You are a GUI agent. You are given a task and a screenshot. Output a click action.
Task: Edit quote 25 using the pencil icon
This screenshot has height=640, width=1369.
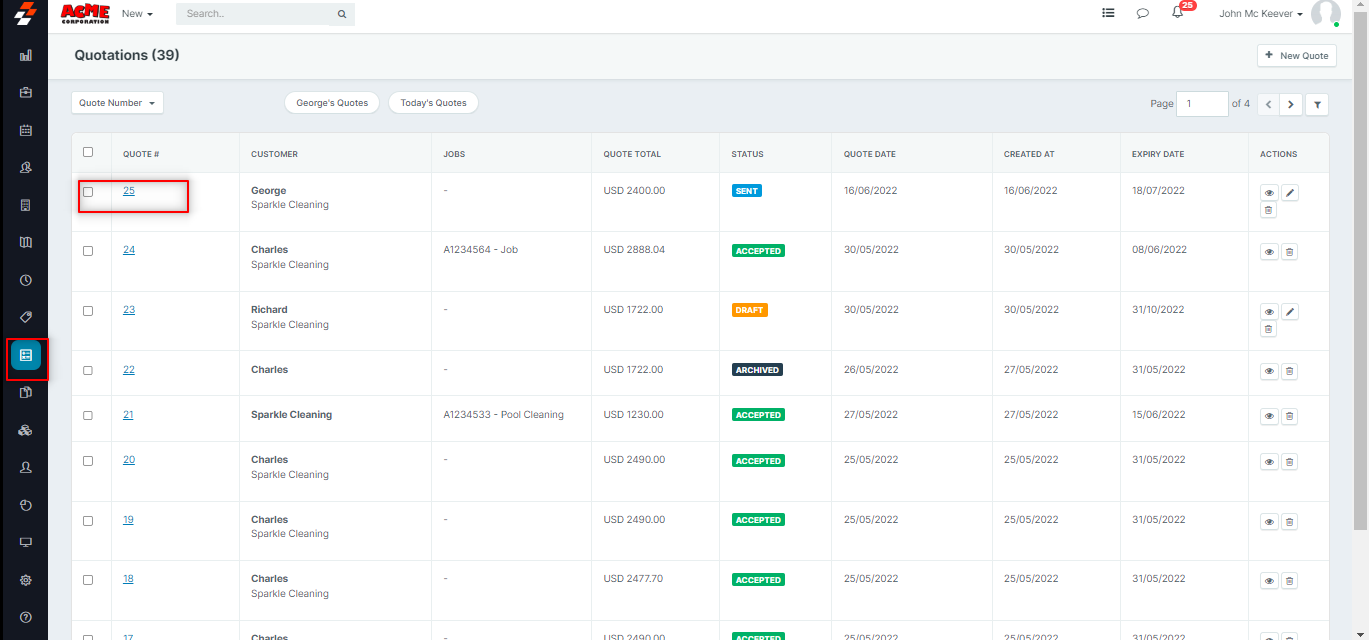[x=1290, y=193]
